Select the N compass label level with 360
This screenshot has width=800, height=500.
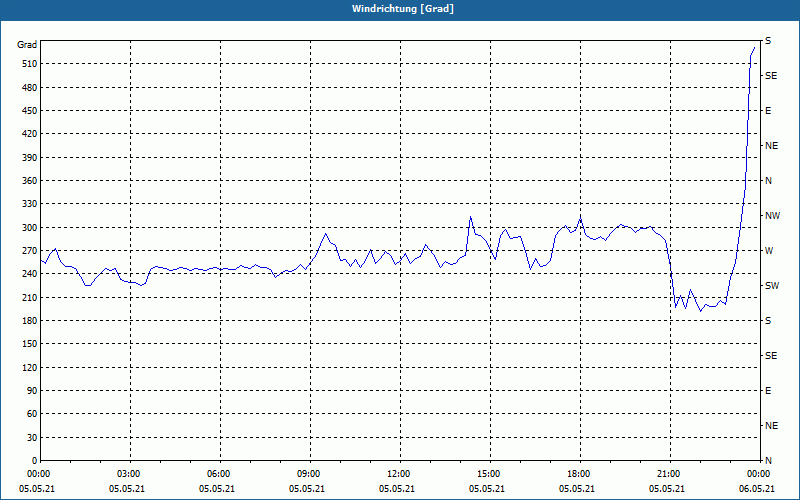coord(768,181)
